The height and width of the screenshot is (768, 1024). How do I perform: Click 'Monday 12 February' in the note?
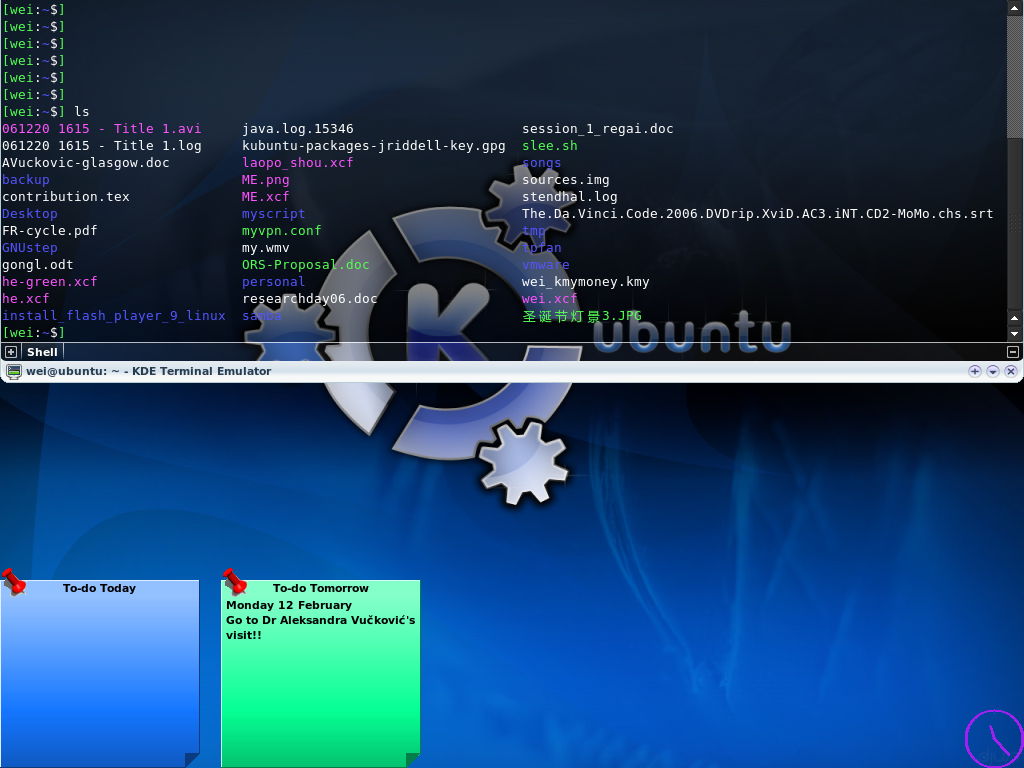click(x=289, y=605)
